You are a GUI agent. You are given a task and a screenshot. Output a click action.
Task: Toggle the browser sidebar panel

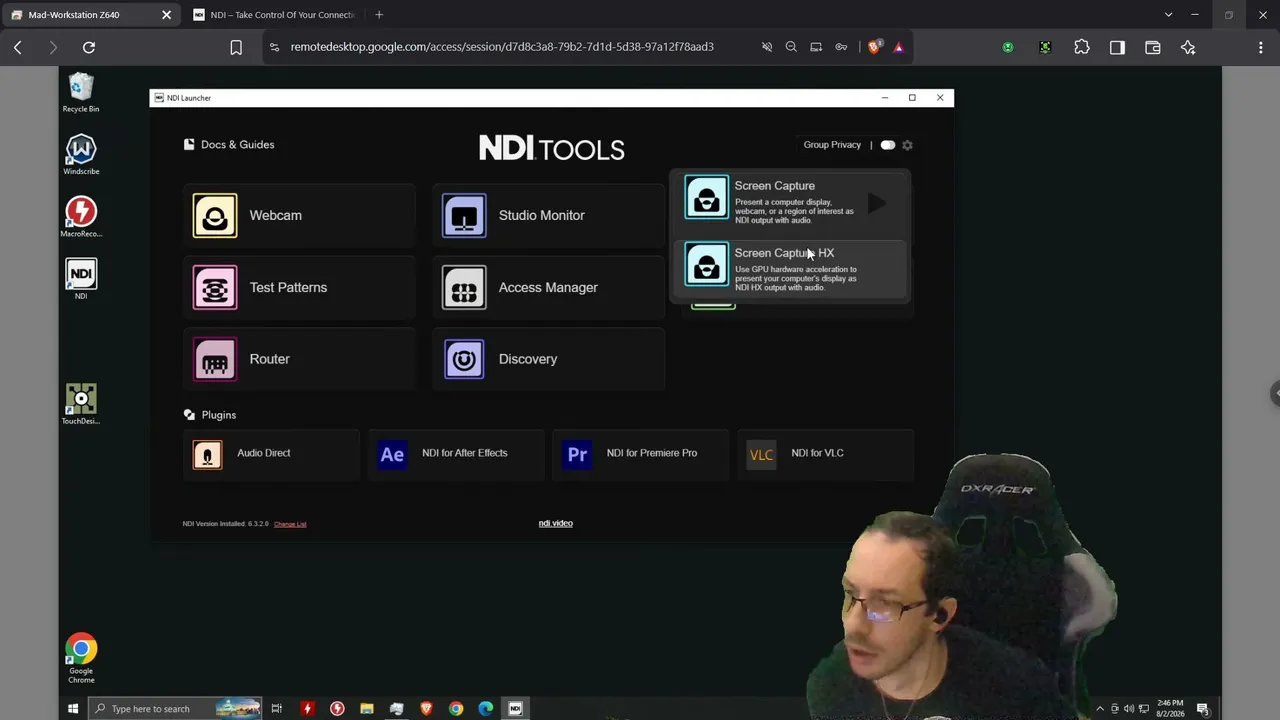1117,47
